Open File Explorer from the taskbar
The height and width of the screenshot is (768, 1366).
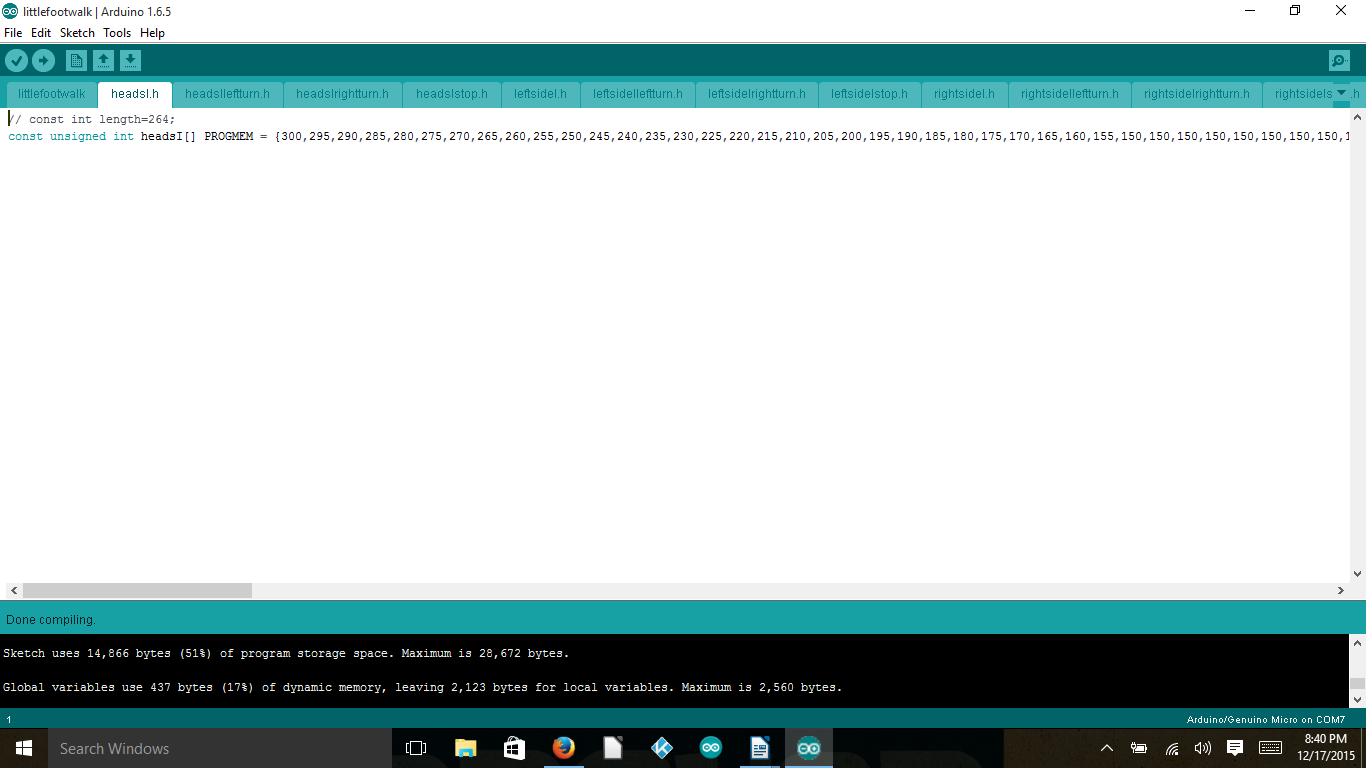[x=466, y=748]
